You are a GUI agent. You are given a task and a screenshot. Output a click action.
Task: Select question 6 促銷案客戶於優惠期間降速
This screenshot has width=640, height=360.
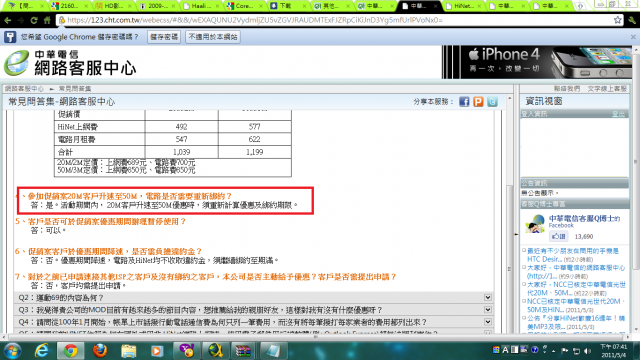click(109, 251)
